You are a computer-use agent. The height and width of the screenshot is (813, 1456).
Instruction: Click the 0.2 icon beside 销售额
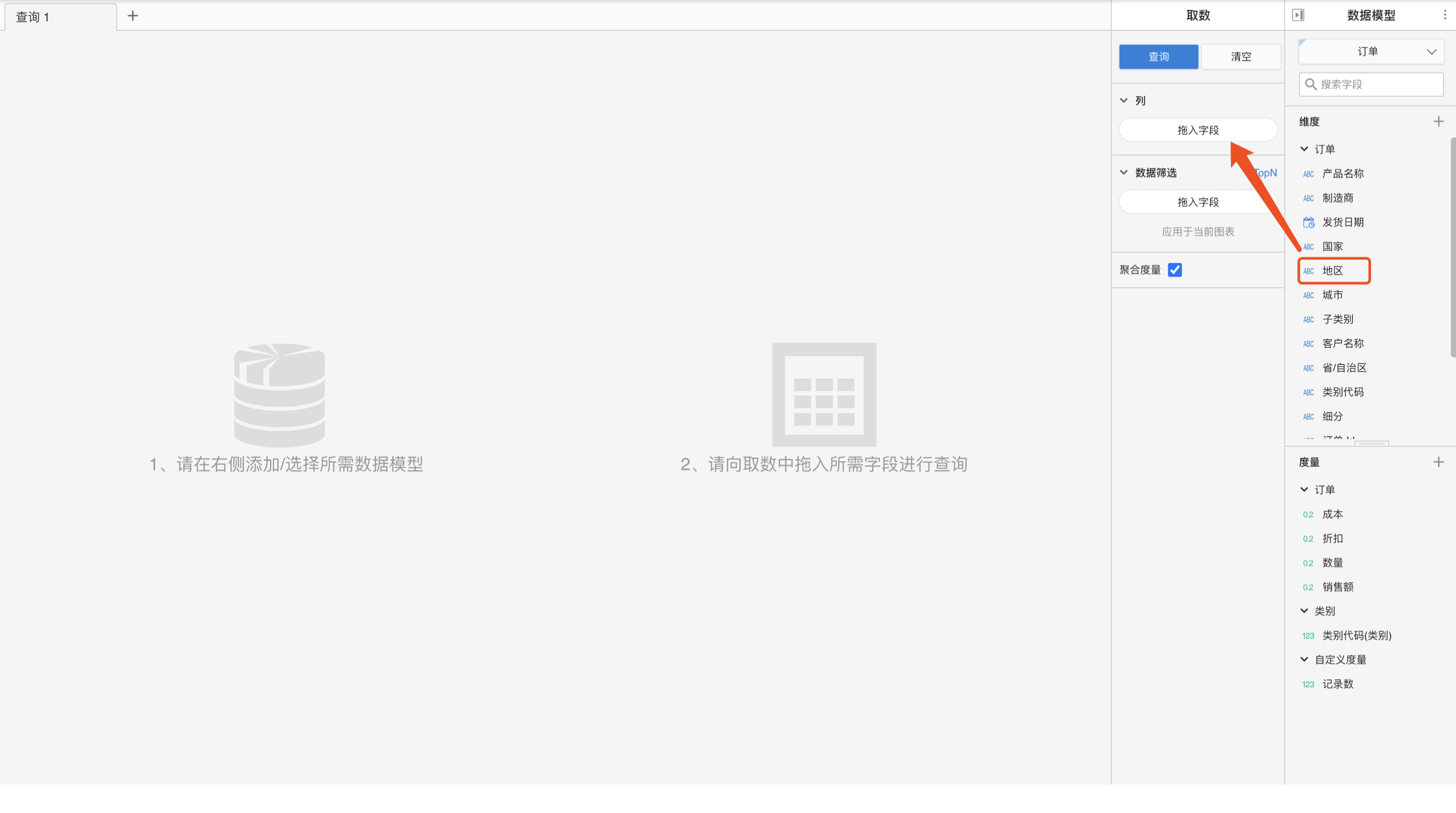1308,588
